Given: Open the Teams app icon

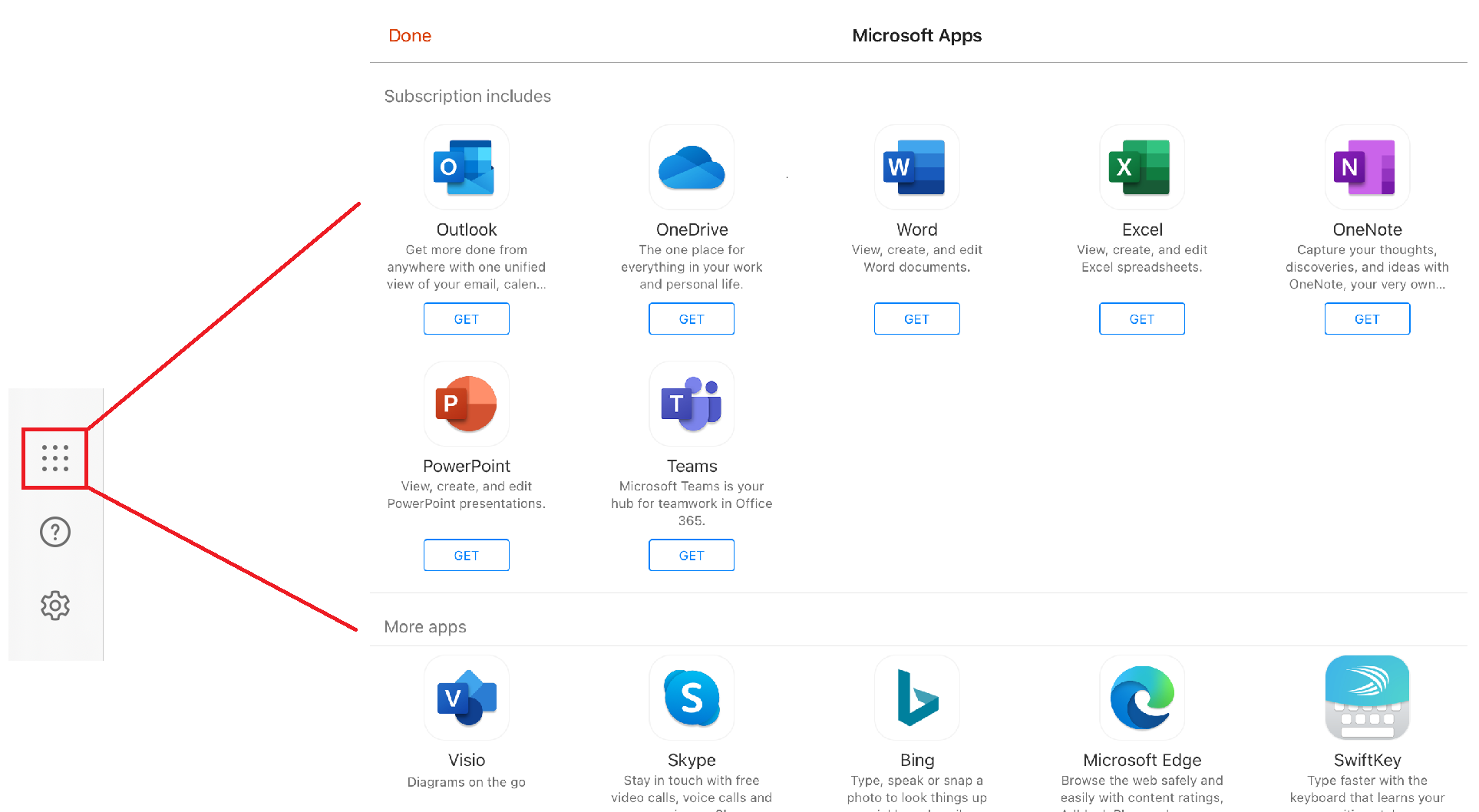Looking at the screenshot, I should (691, 404).
